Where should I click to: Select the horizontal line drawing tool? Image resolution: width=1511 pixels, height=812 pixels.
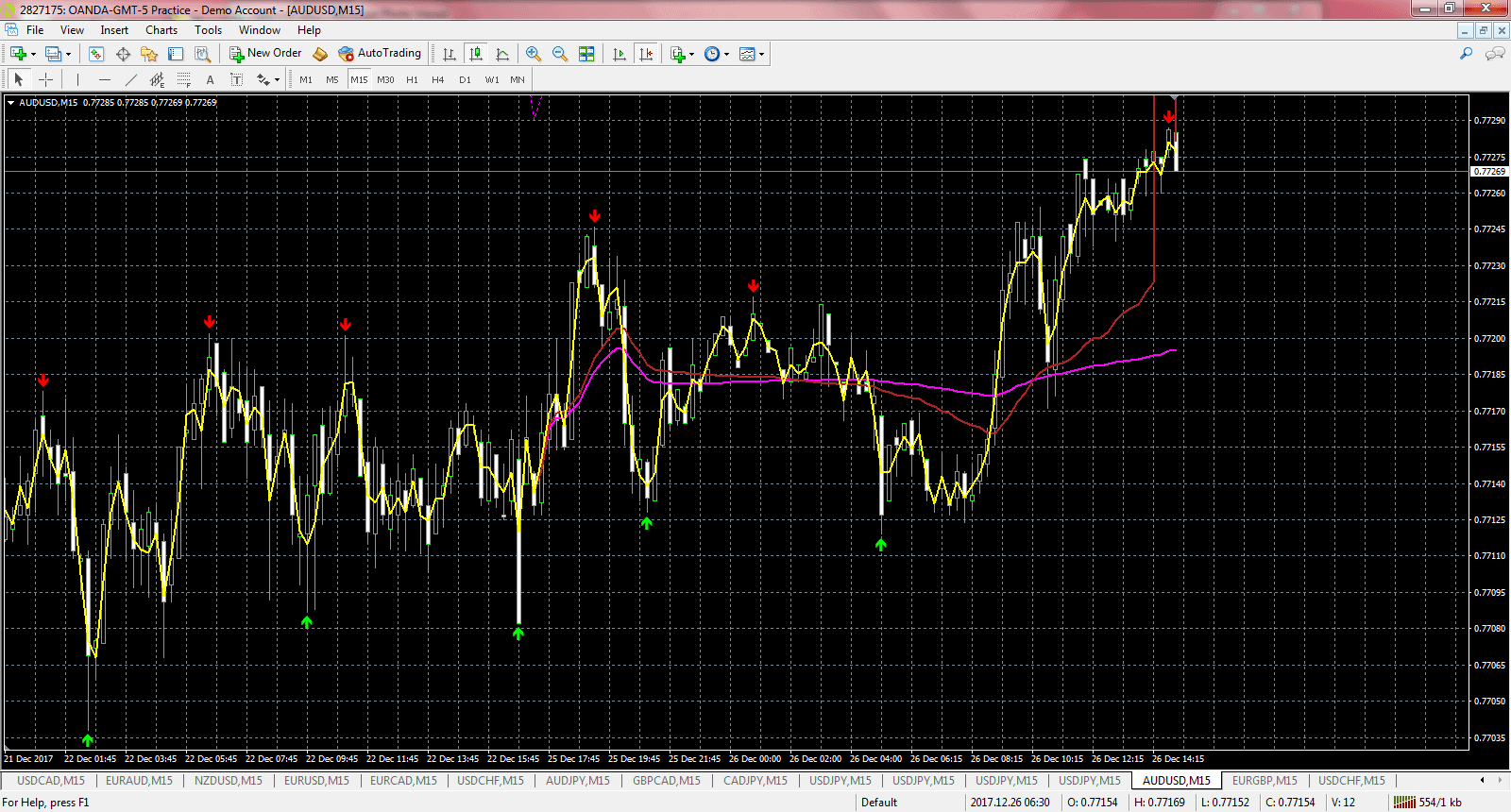point(105,80)
